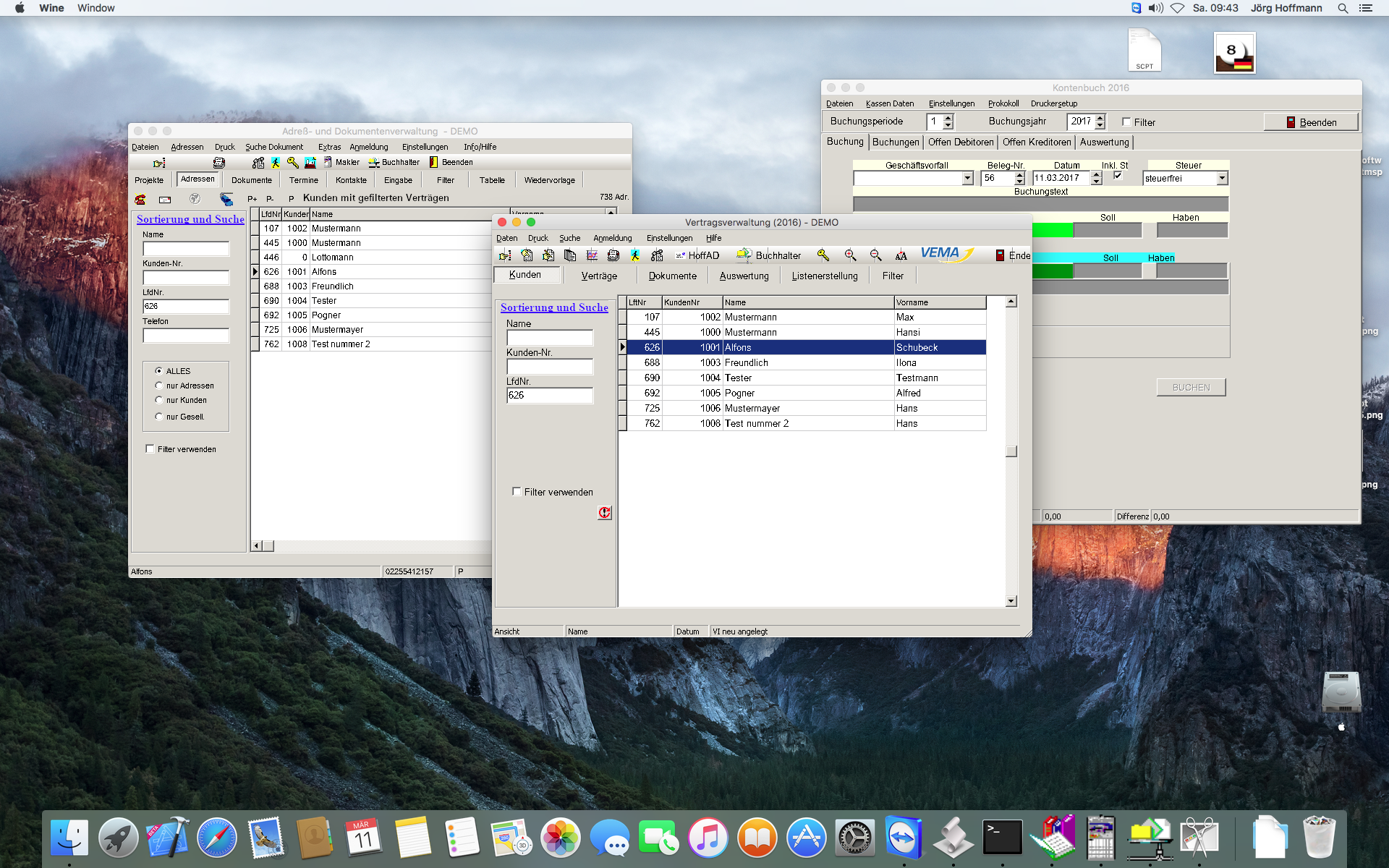Open Buchhalter from the Vertragsverwaltung toolbar
Viewport: 1389px width, 868px height.
[769, 255]
